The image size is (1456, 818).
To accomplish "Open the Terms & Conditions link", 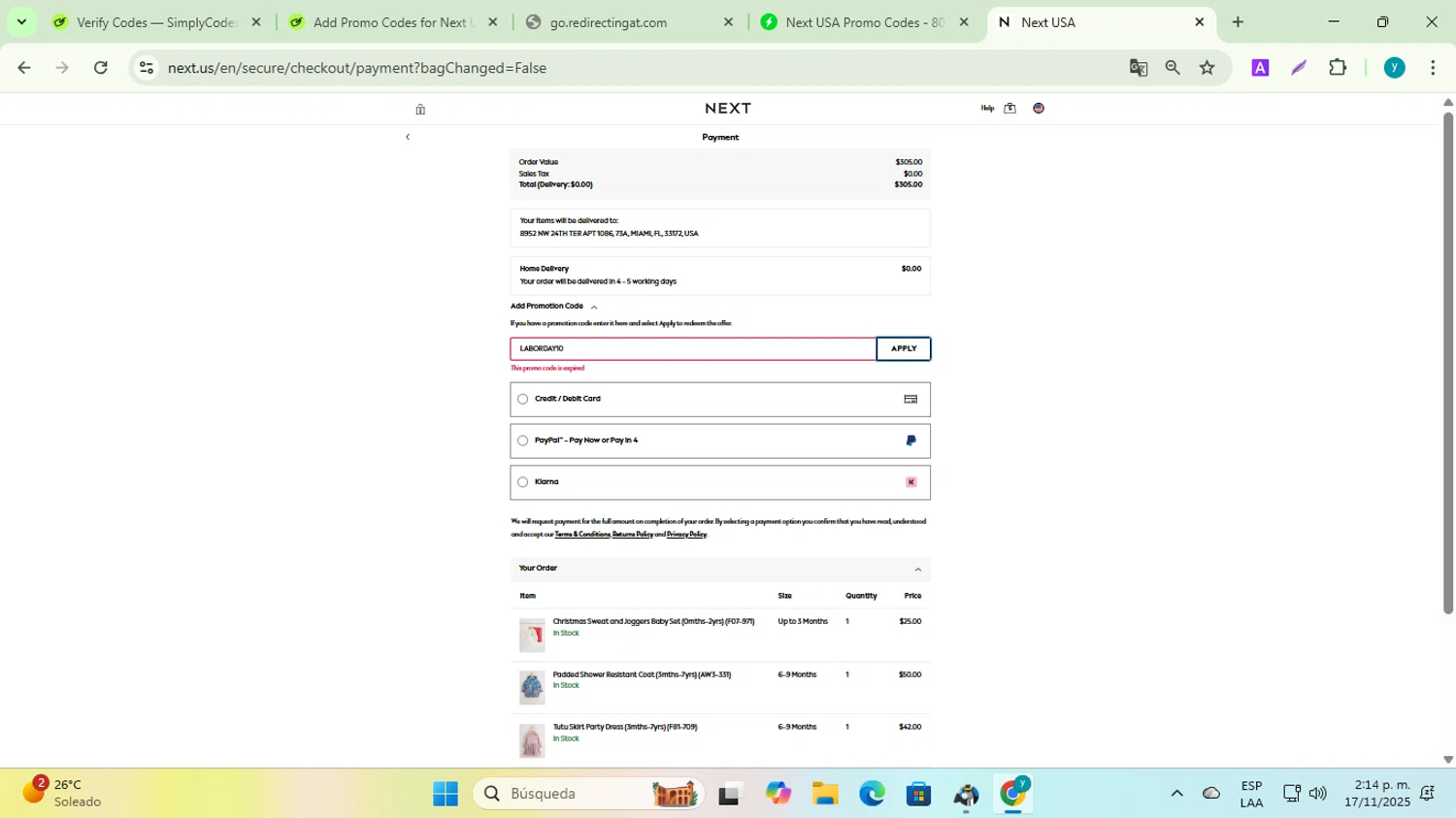I will click(x=582, y=535).
